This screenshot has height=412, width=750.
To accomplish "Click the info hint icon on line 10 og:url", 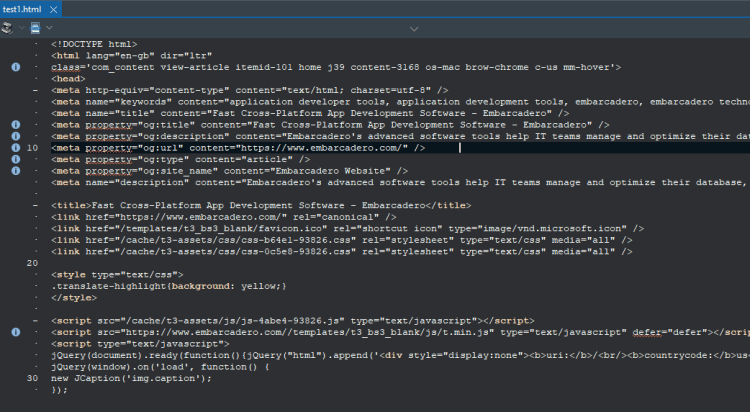I will click(16, 148).
